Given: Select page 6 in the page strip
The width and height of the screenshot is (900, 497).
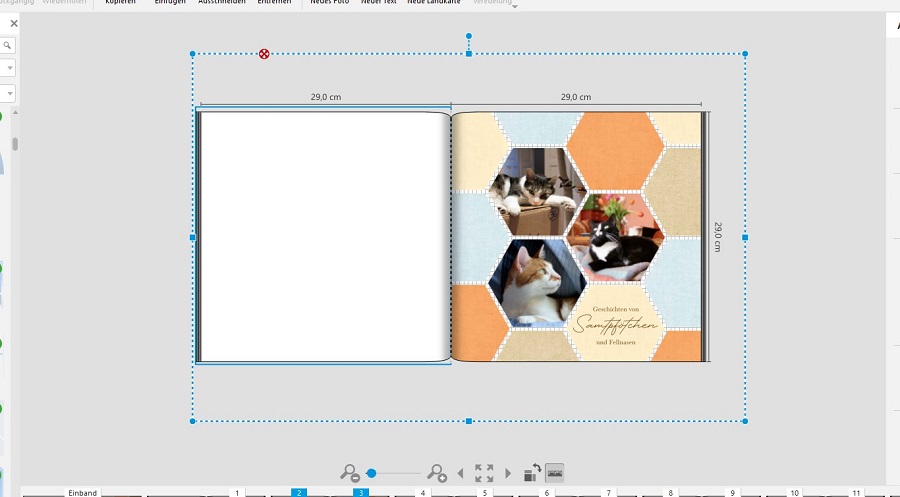Looking at the screenshot, I should [546, 492].
